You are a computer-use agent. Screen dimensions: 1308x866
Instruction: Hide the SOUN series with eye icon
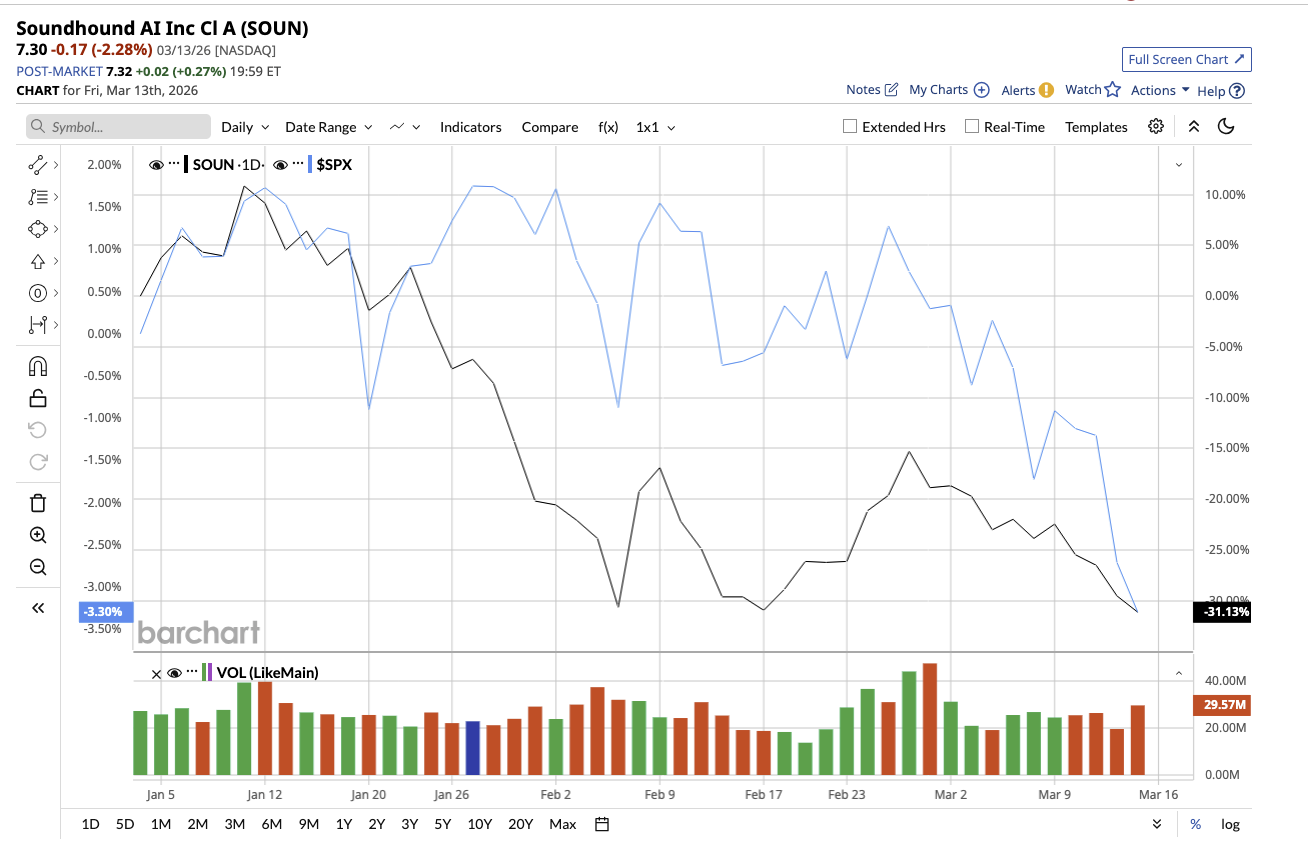coord(156,165)
